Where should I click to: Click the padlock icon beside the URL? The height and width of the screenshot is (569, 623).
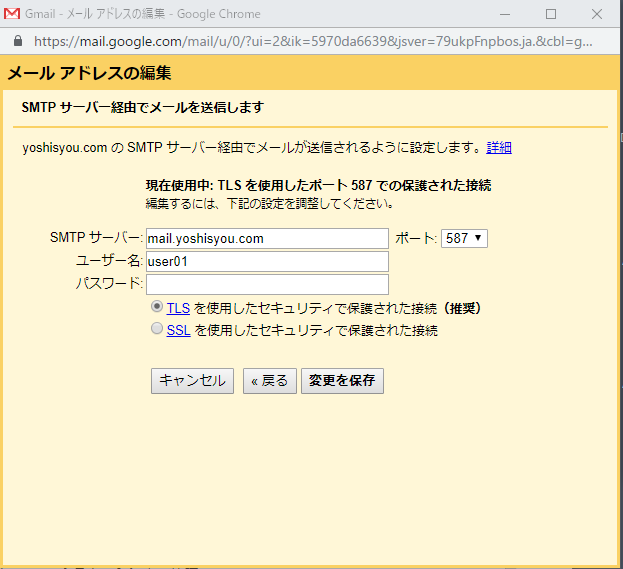16,42
